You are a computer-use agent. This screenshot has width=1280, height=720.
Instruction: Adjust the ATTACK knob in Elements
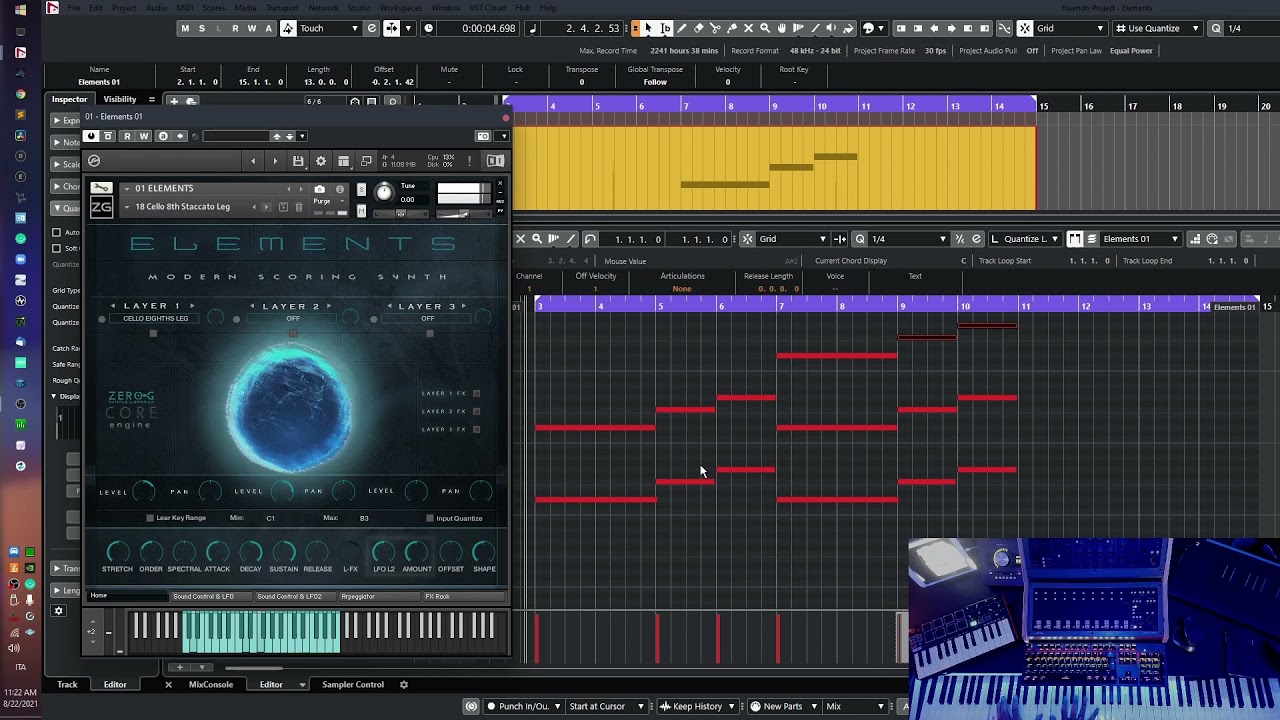click(x=217, y=552)
